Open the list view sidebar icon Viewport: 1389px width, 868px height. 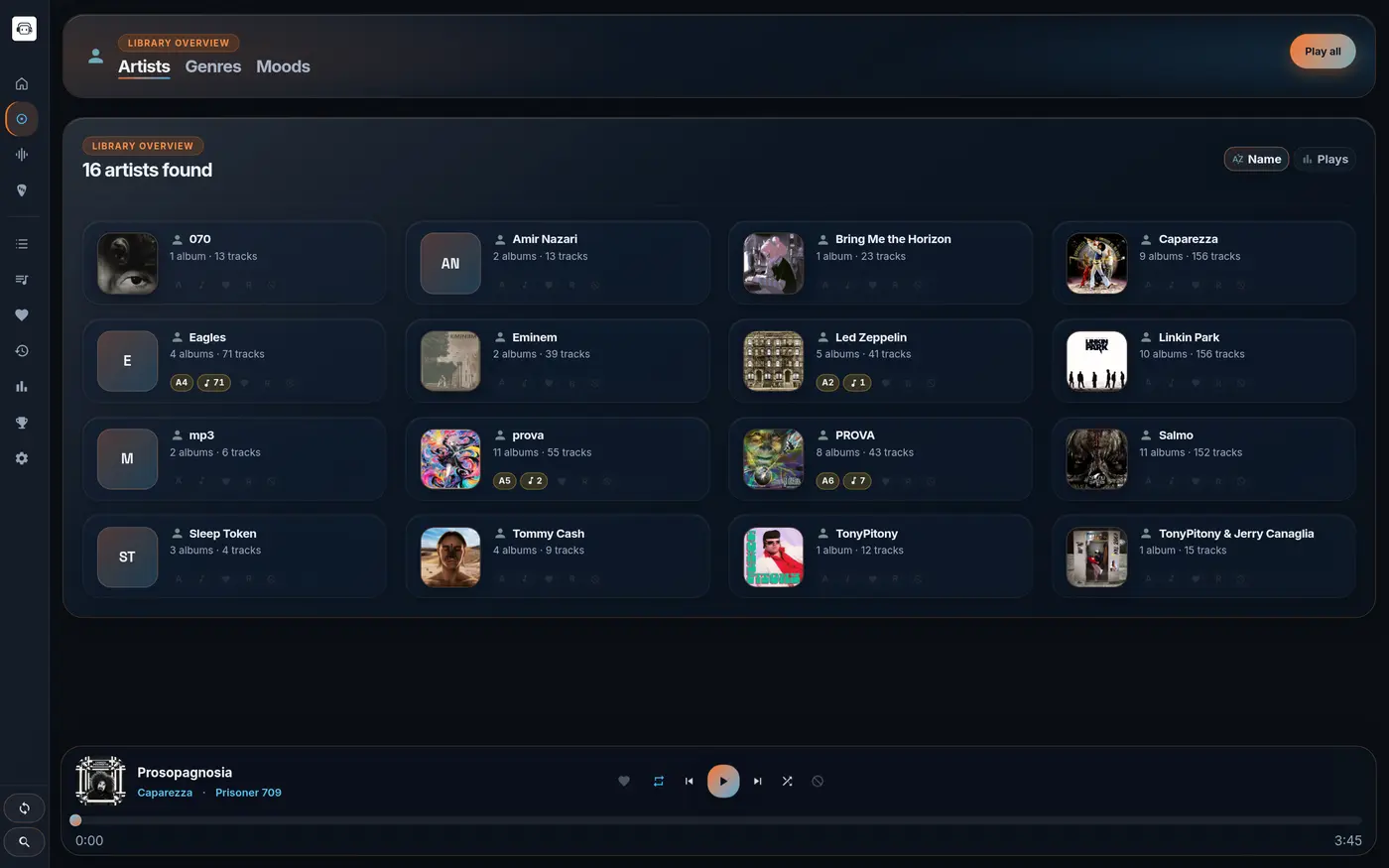click(x=22, y=244)
